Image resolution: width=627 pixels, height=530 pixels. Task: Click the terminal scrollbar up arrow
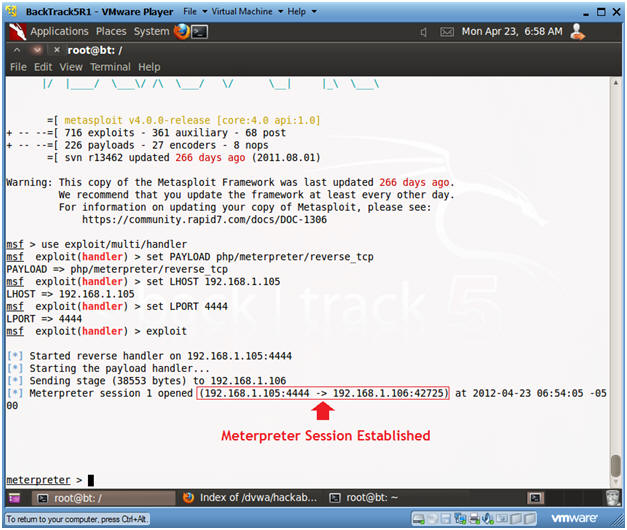(x=615, y=83)
